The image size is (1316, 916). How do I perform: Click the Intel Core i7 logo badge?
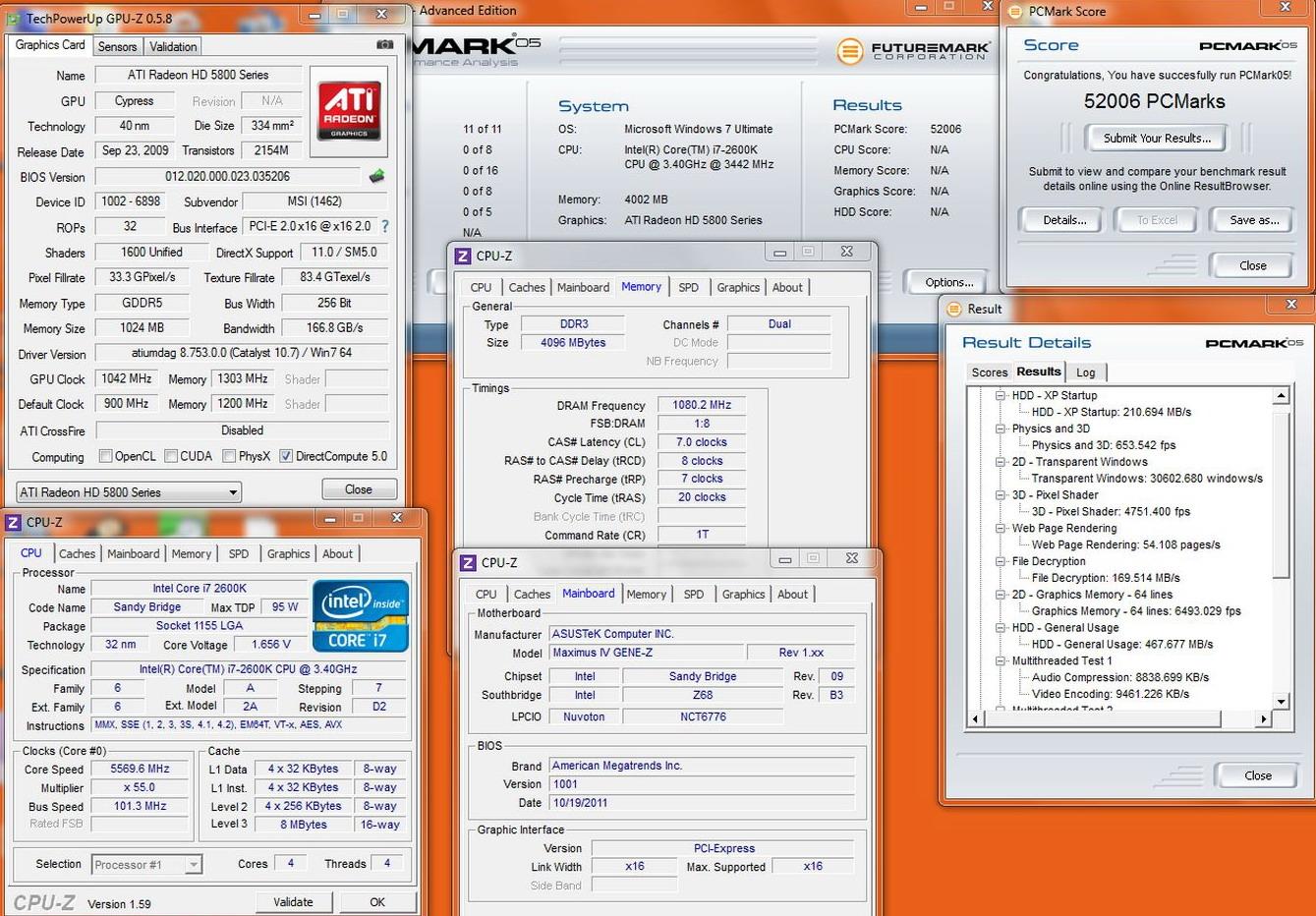pyautogui.click(x=360, y=616)
